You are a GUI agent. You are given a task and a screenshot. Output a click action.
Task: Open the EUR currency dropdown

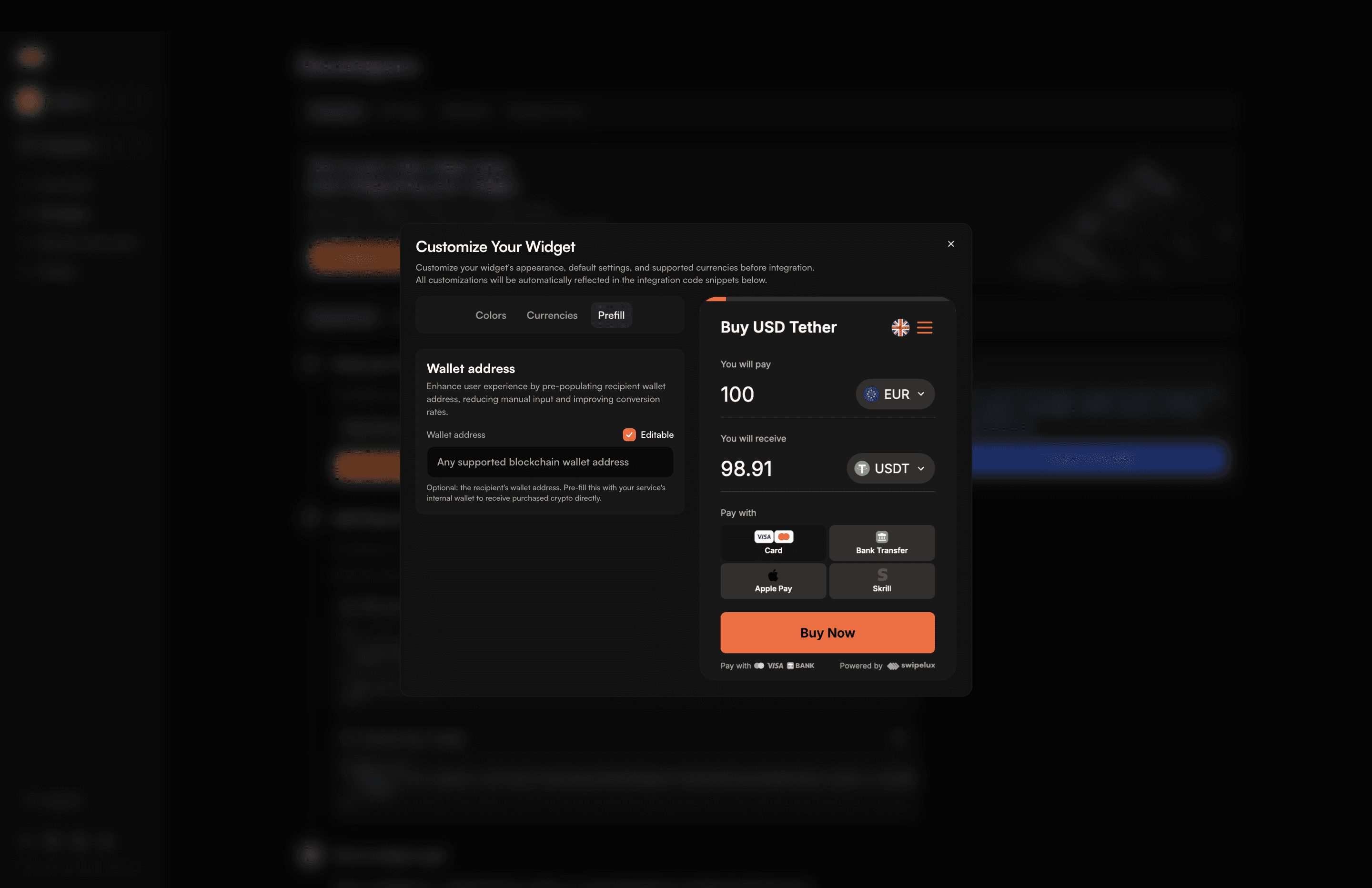pyautogui.click(x=895, y=394)
